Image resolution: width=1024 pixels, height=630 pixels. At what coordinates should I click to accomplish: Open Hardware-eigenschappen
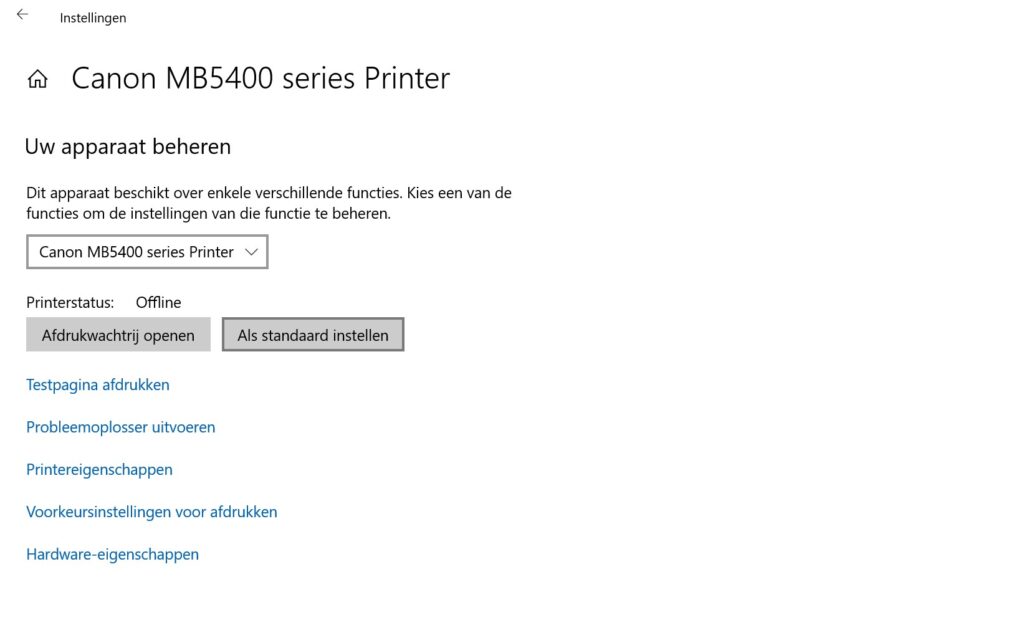tap(112, 554)
